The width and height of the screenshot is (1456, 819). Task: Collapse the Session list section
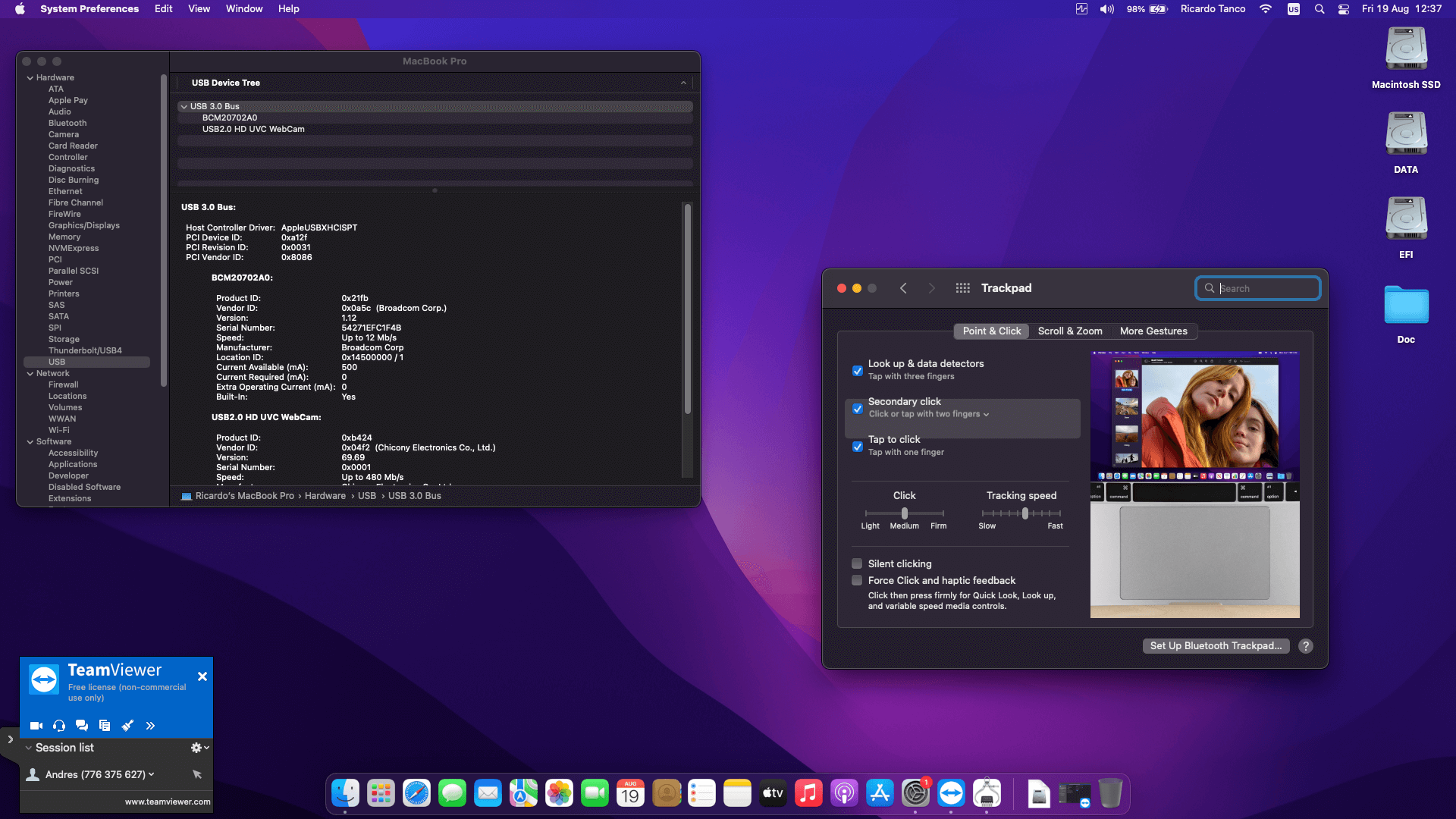click(x=28, y=747)
